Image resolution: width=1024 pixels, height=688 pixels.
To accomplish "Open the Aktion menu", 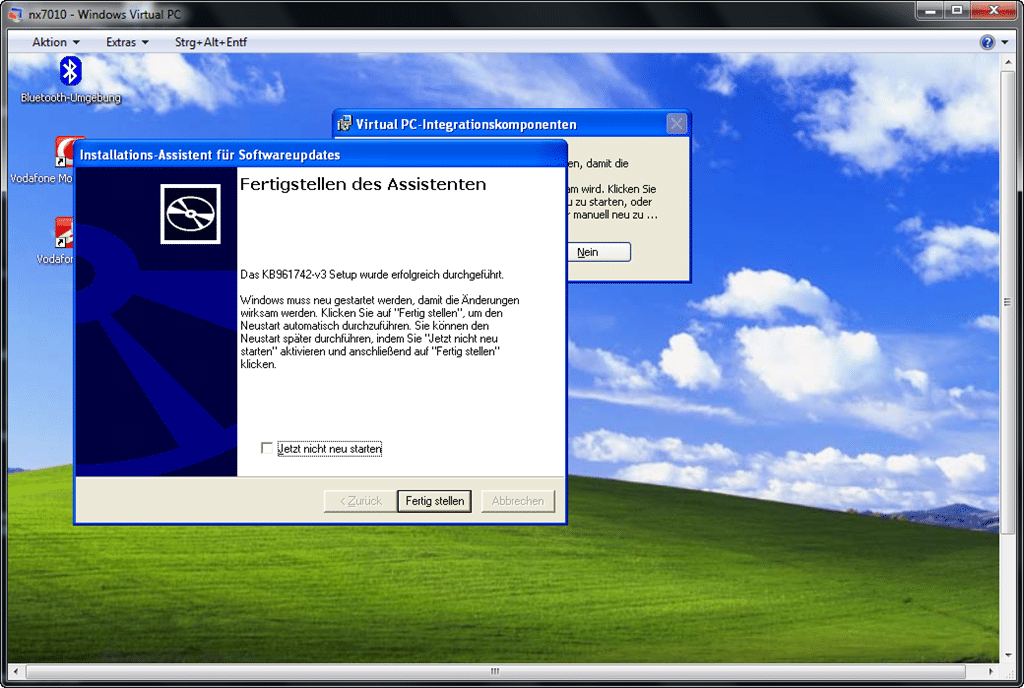I will [x=56, y=42].
